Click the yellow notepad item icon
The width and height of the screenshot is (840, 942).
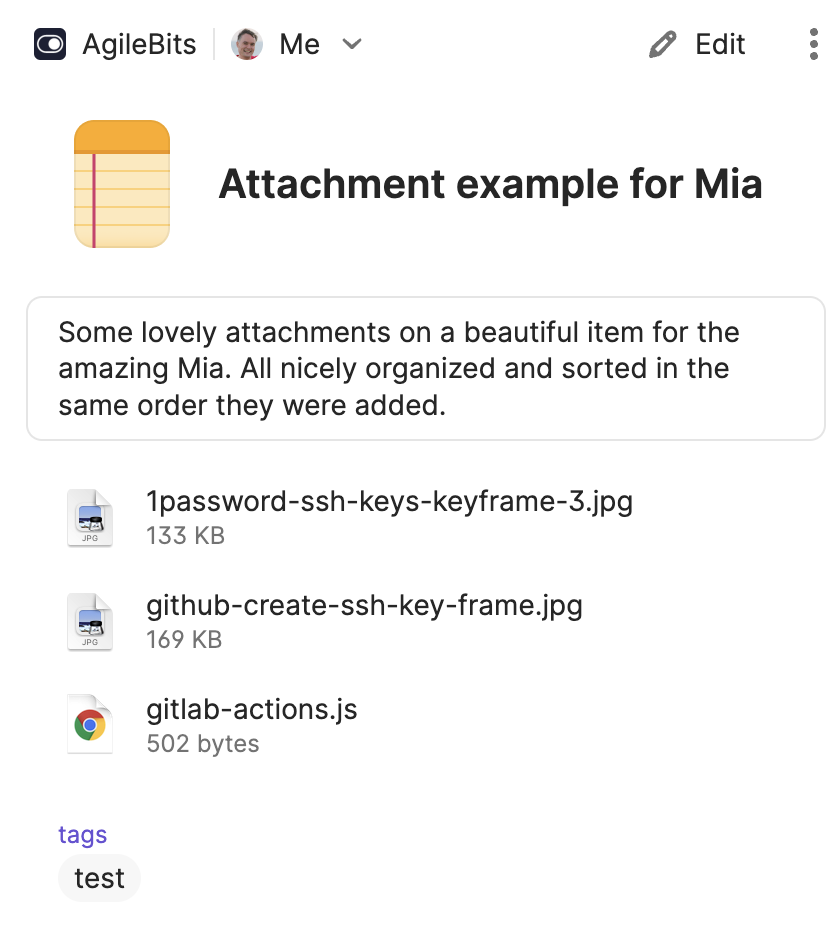[x=122, y=184]
